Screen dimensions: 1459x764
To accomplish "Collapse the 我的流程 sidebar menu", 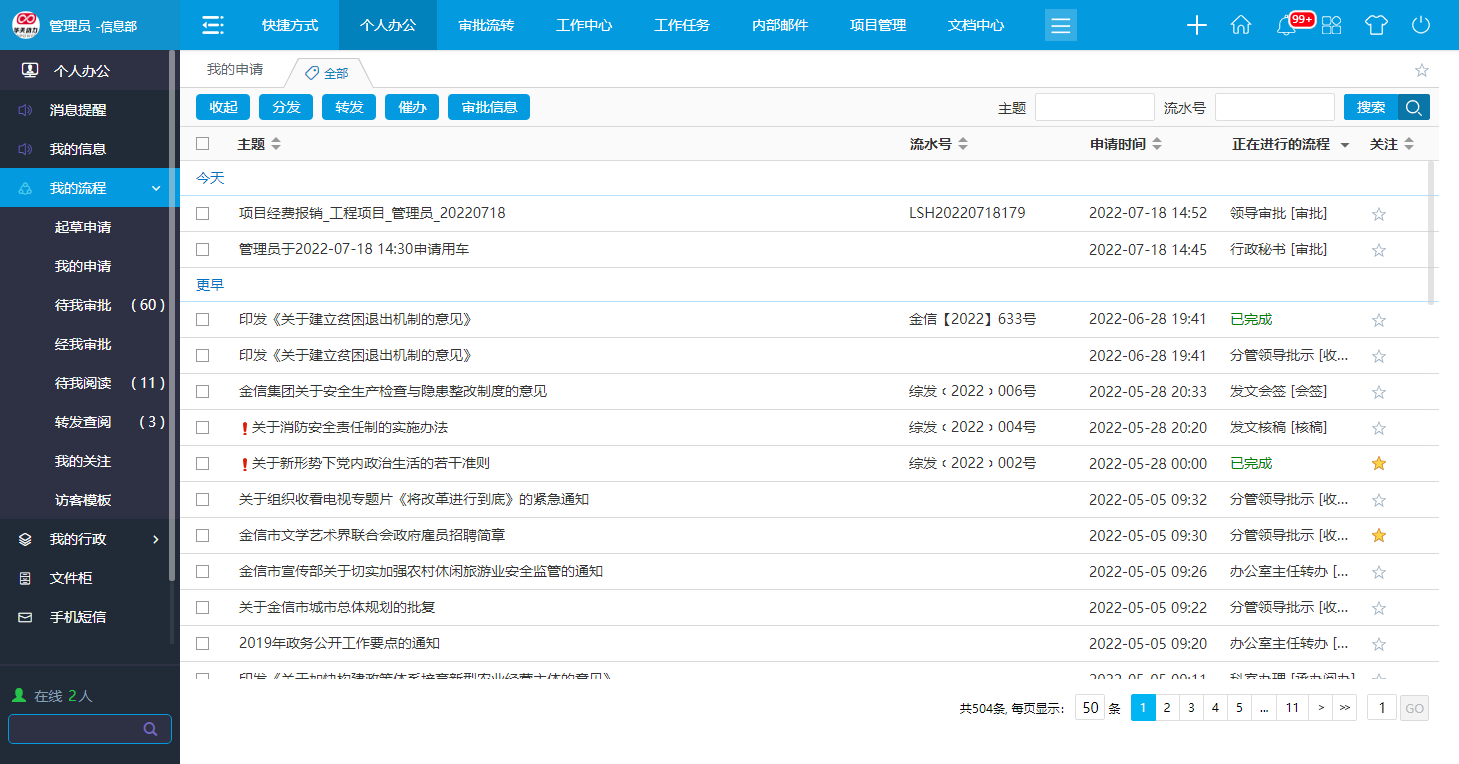I will click(155, 188).
